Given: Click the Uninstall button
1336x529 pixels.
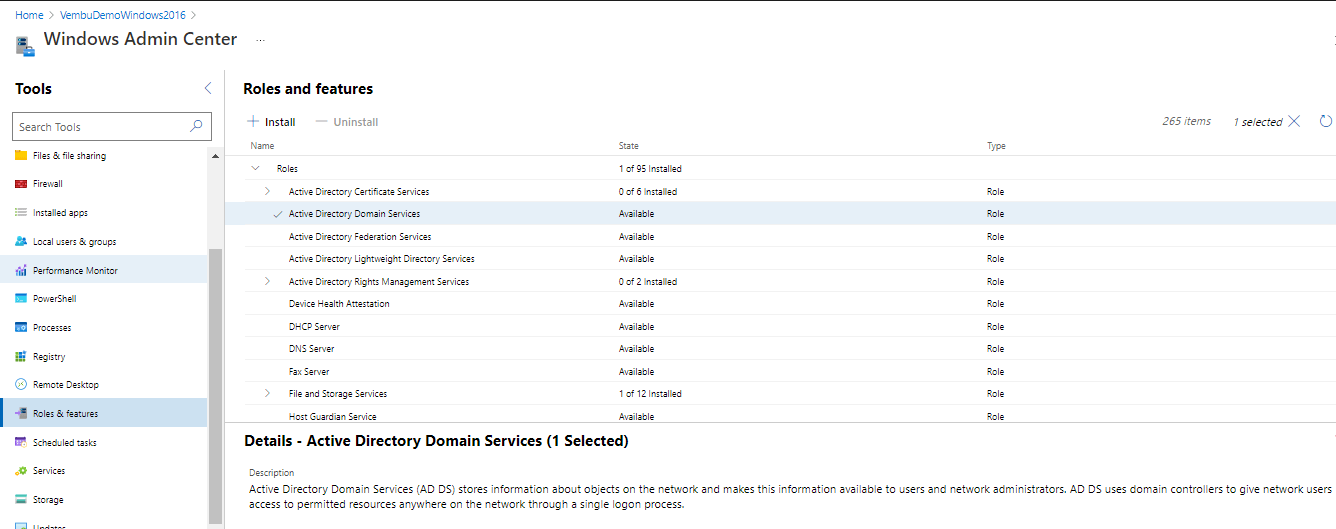Looking at the screenshot, I should (346, 122).
